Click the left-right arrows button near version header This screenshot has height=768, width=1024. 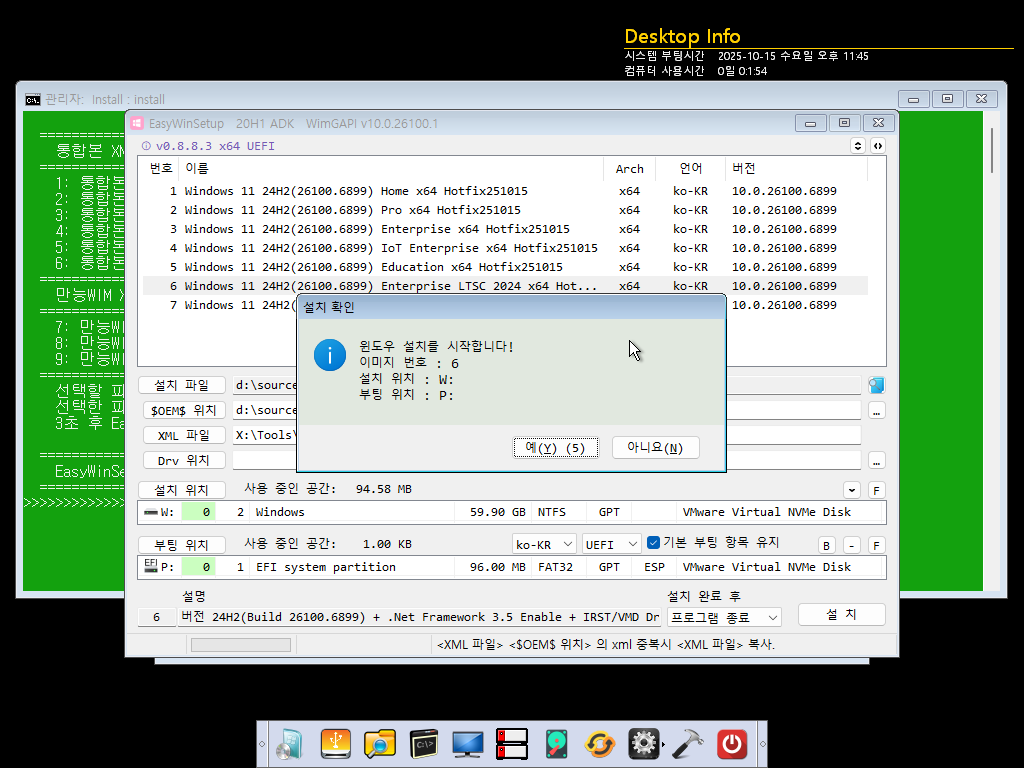click(878, 146)
